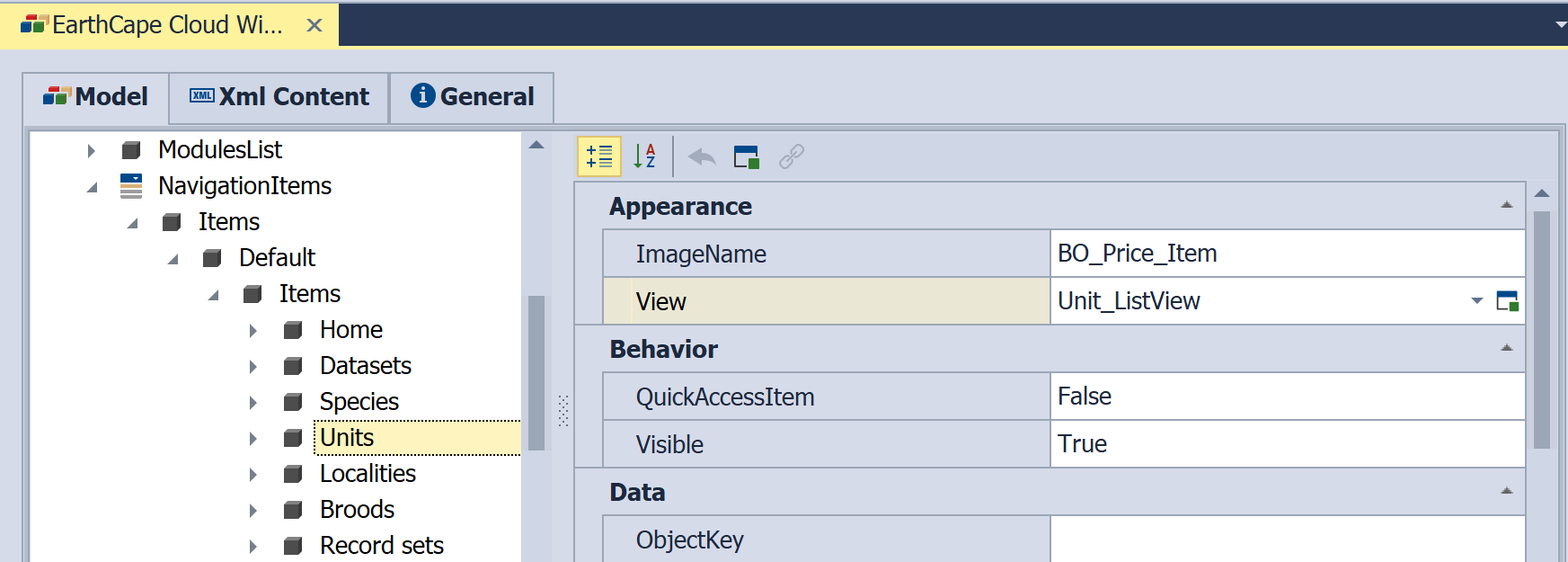Select the ModulesList tree item
Image resolution: width=1568 pixels, height=562 pixels.
pos(220,150)
